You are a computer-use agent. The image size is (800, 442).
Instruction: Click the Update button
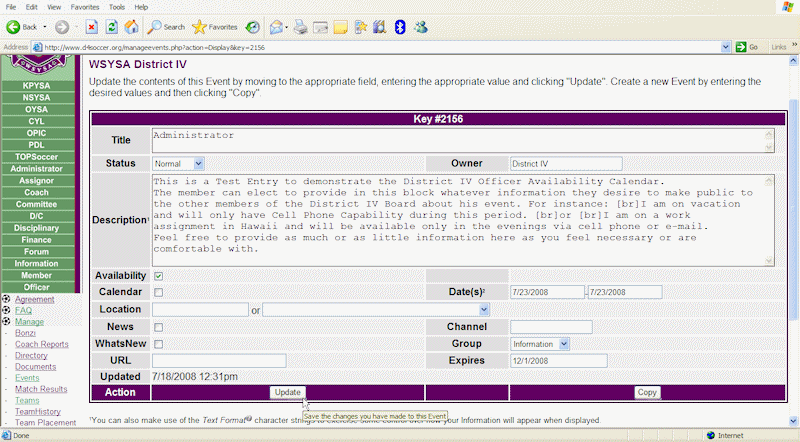(x=288, y=393)
